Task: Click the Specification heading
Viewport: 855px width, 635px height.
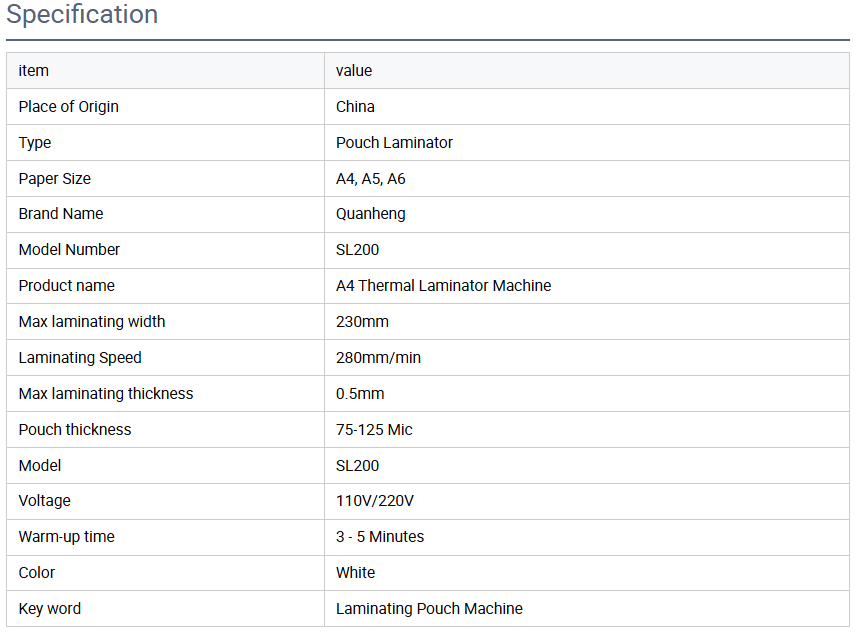Action: (82, 15)
